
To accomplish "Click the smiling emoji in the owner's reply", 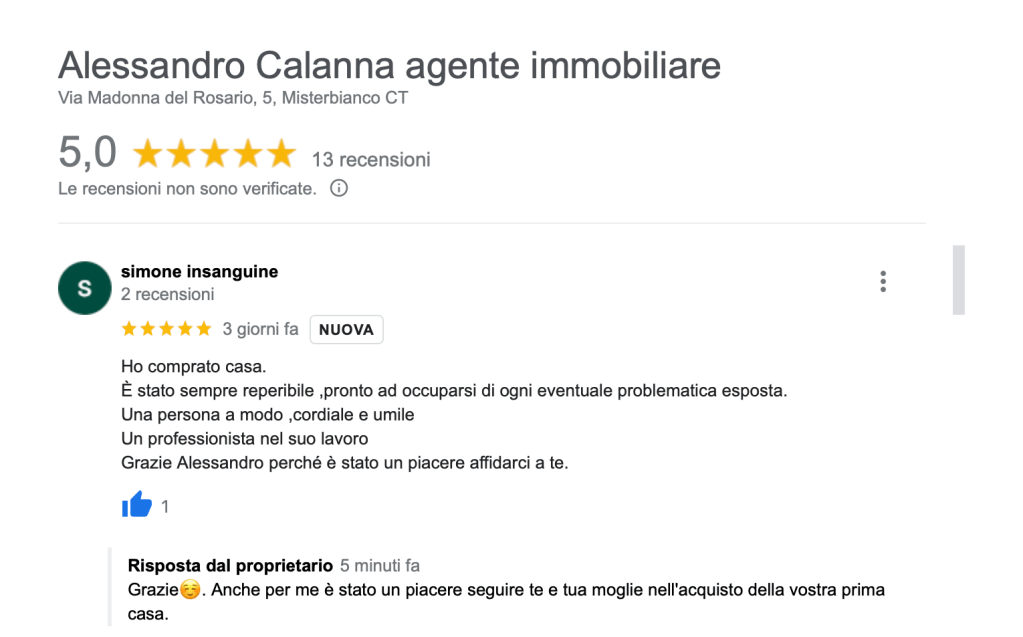I will [189, 590].
